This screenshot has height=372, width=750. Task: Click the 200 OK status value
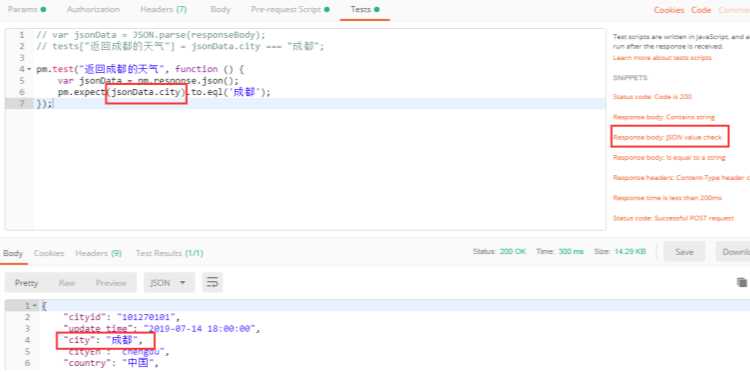point(513,252)
